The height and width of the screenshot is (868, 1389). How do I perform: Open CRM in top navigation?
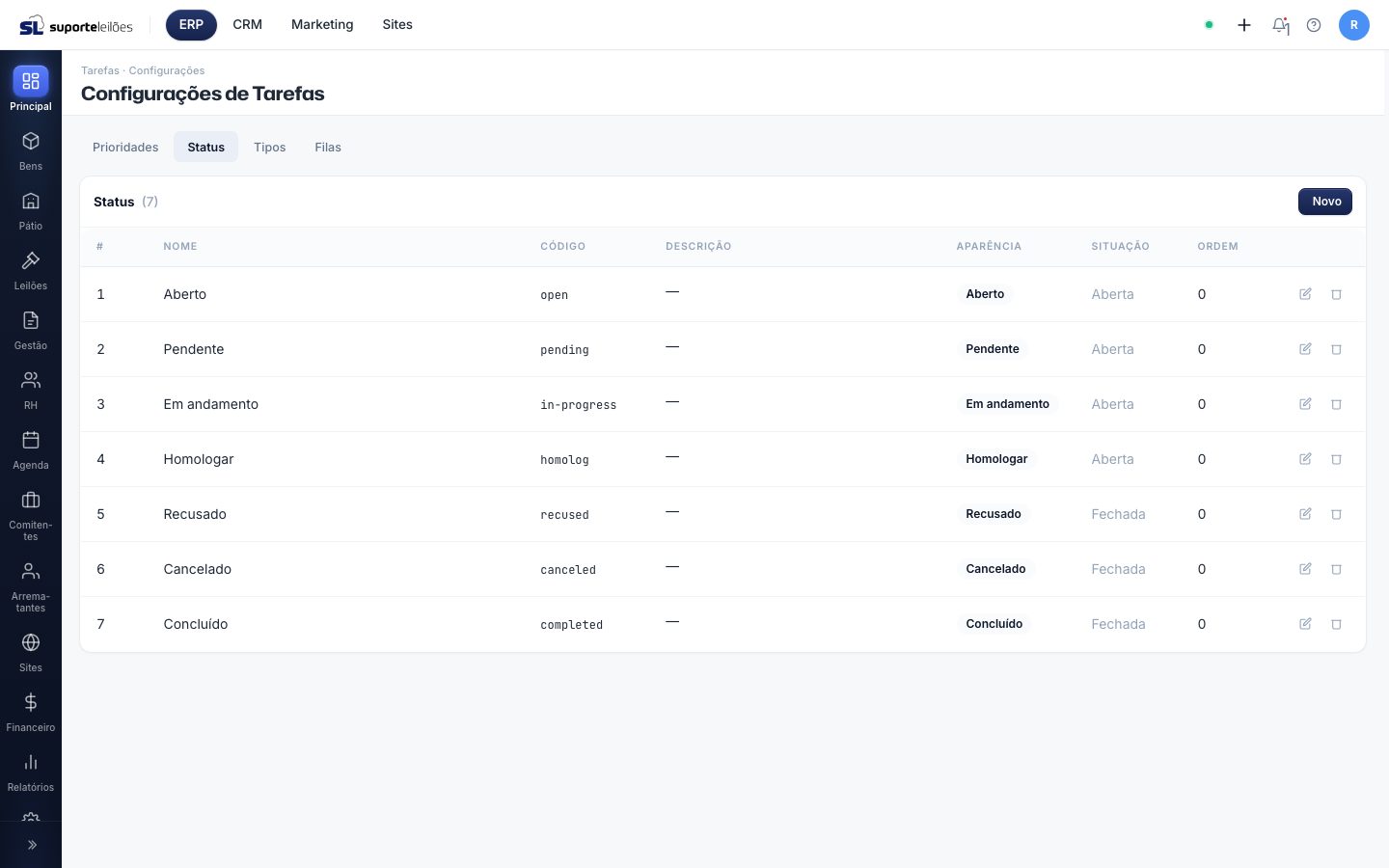pos(248,25)
